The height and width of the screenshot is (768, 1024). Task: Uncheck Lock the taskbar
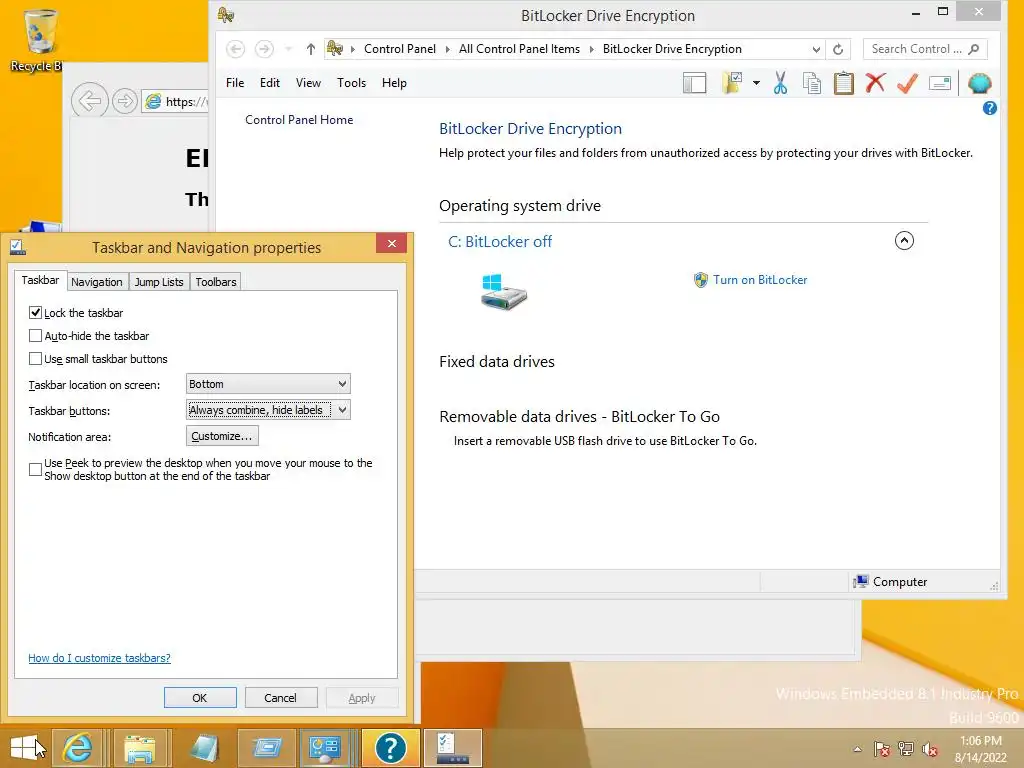pos(35,313)
